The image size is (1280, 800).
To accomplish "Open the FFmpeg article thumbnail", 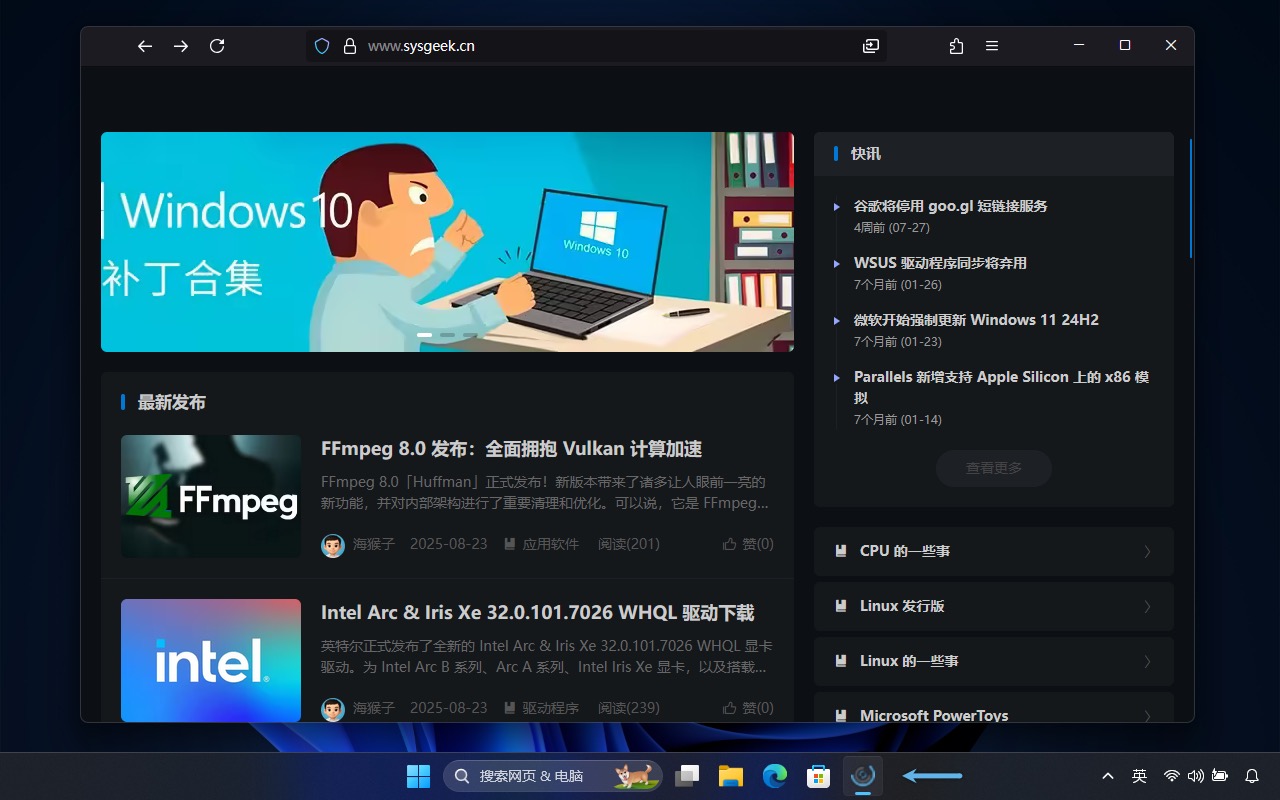I will pyautogui.click(x=211, y=496).
